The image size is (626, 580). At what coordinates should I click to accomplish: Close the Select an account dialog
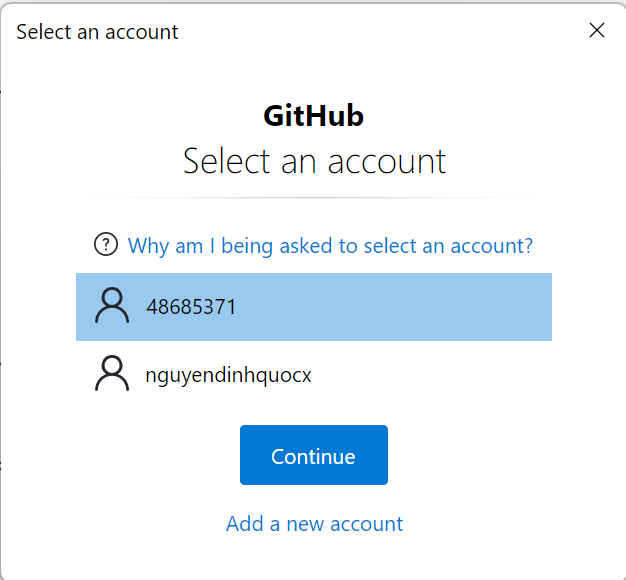[597, 30]
